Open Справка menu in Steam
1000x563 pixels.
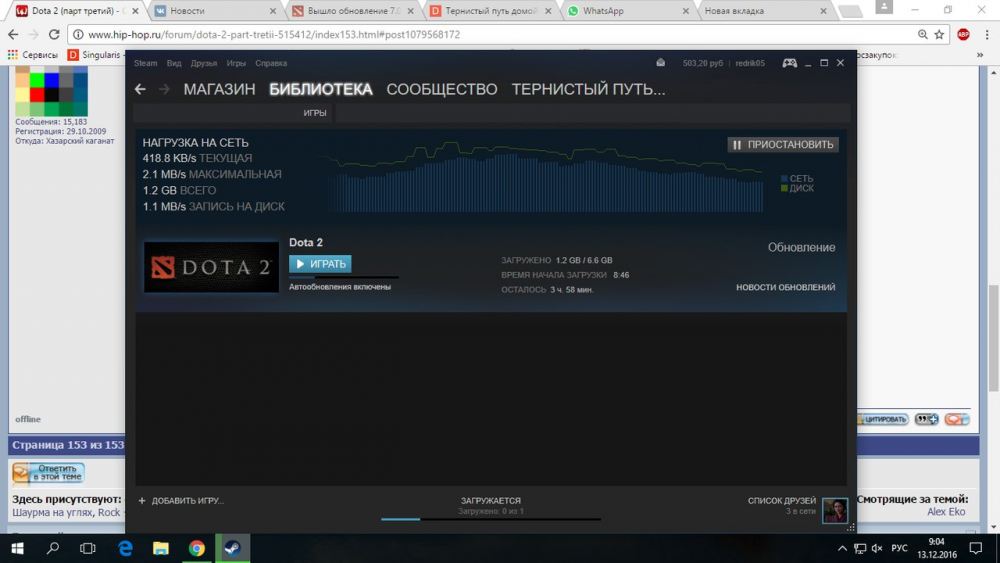(x=271, y=63)
